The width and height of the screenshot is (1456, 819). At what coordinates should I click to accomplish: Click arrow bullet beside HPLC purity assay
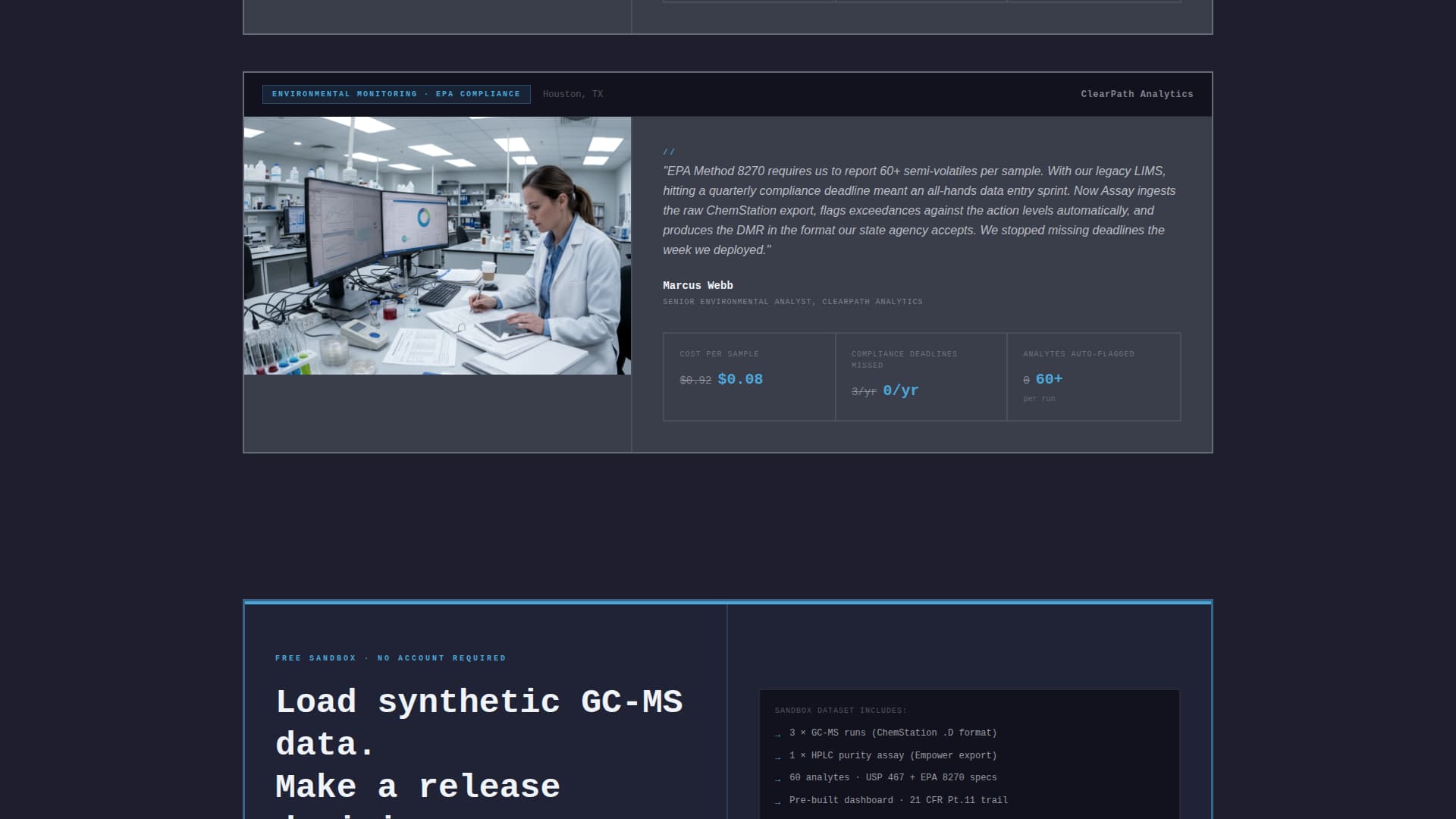click(777, 758)
